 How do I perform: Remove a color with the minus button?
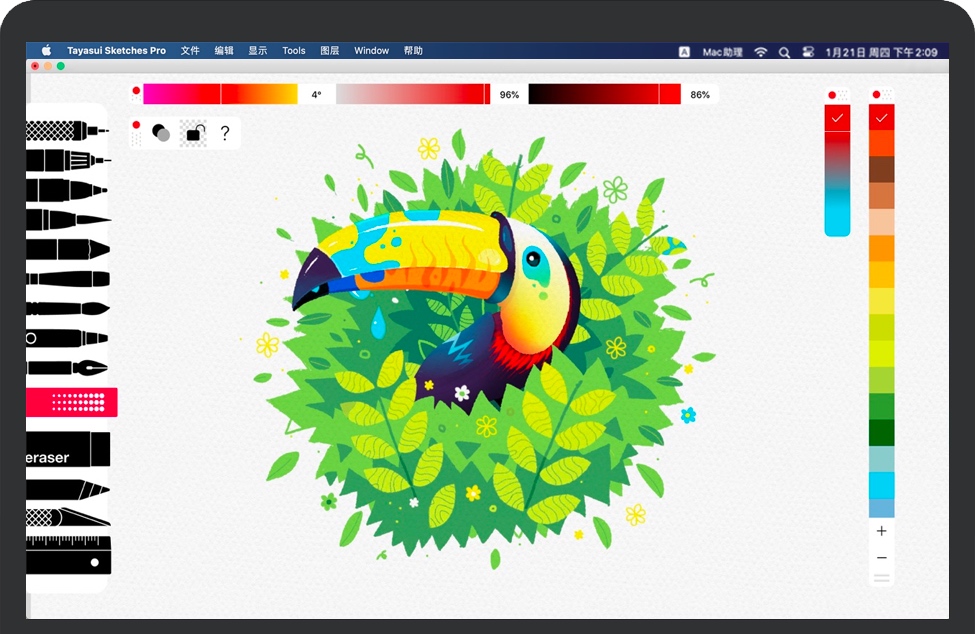click(881, 558)
